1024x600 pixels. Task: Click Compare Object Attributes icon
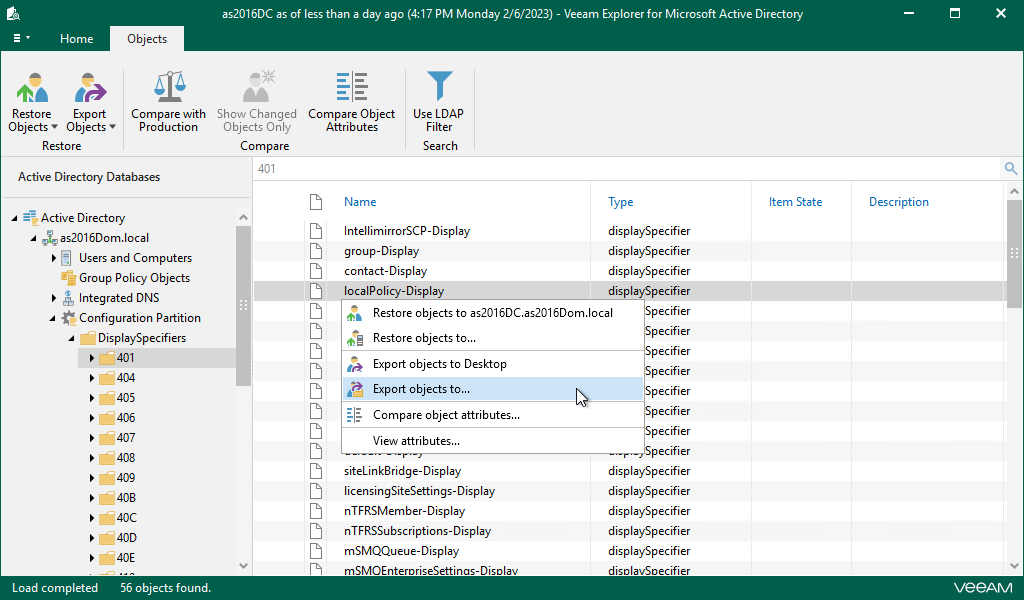[x=351, y=90]
